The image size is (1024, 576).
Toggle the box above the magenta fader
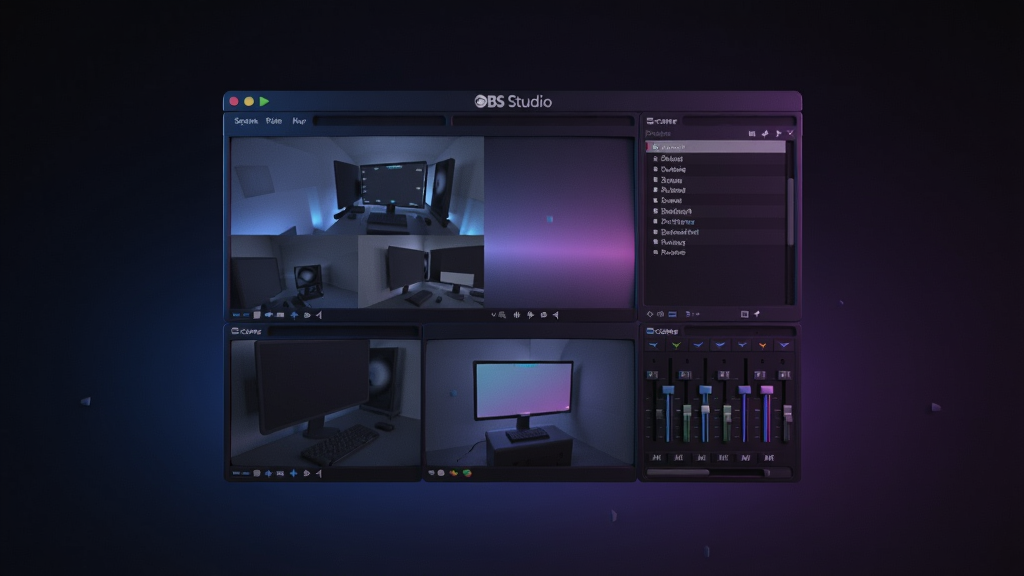[x=760, y=375]
